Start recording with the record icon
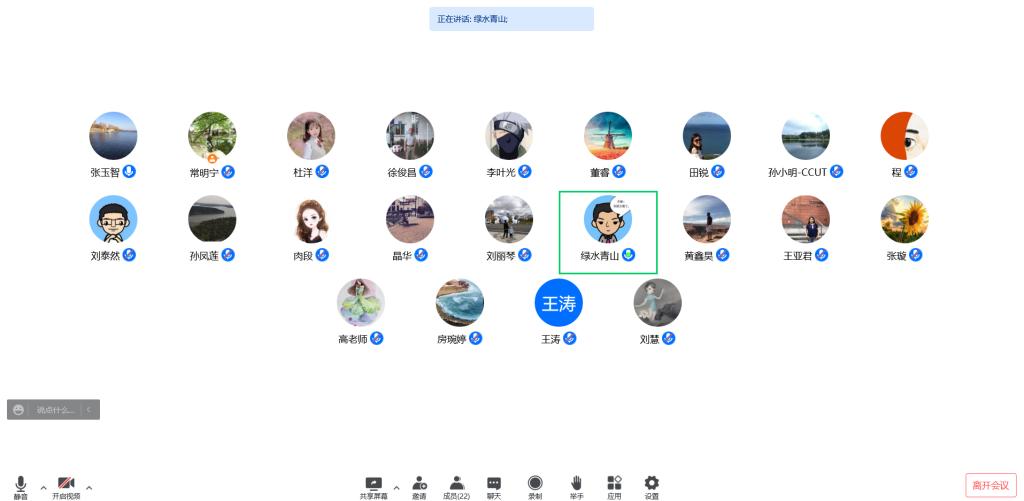 535,483
